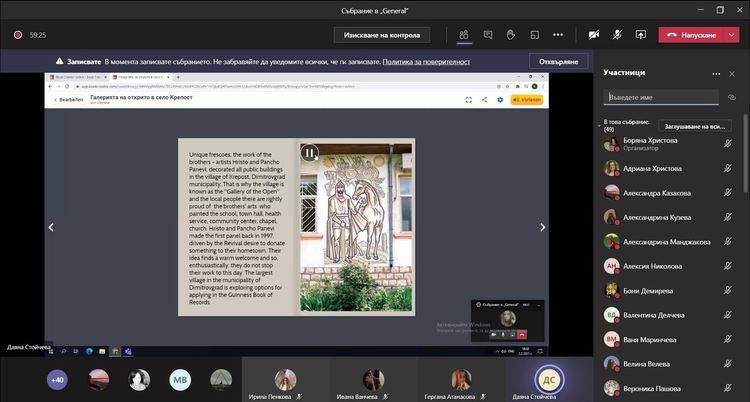
Task: Open the meeting chat icon
Action: click(x=488, y=35)
